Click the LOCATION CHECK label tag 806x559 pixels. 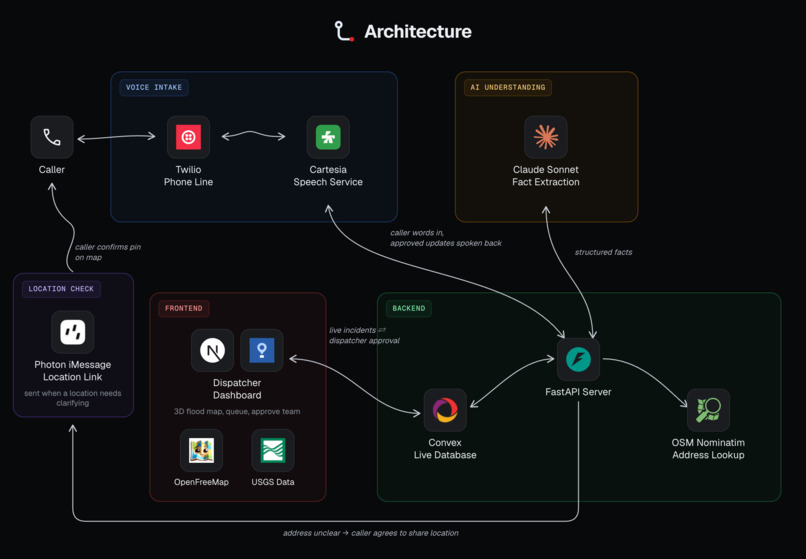click(61, 289)
